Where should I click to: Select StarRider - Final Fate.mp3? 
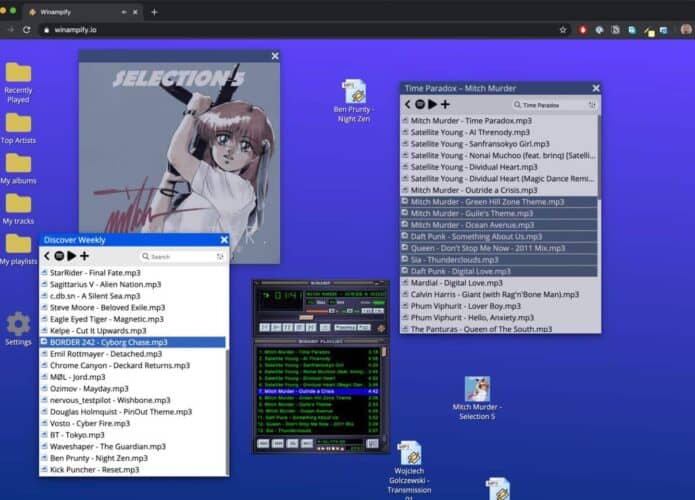coord(133,273)
